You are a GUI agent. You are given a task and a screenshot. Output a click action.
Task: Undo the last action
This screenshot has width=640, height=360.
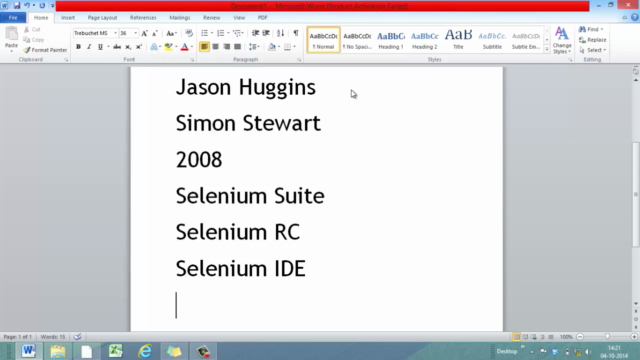tap(27, 6)
